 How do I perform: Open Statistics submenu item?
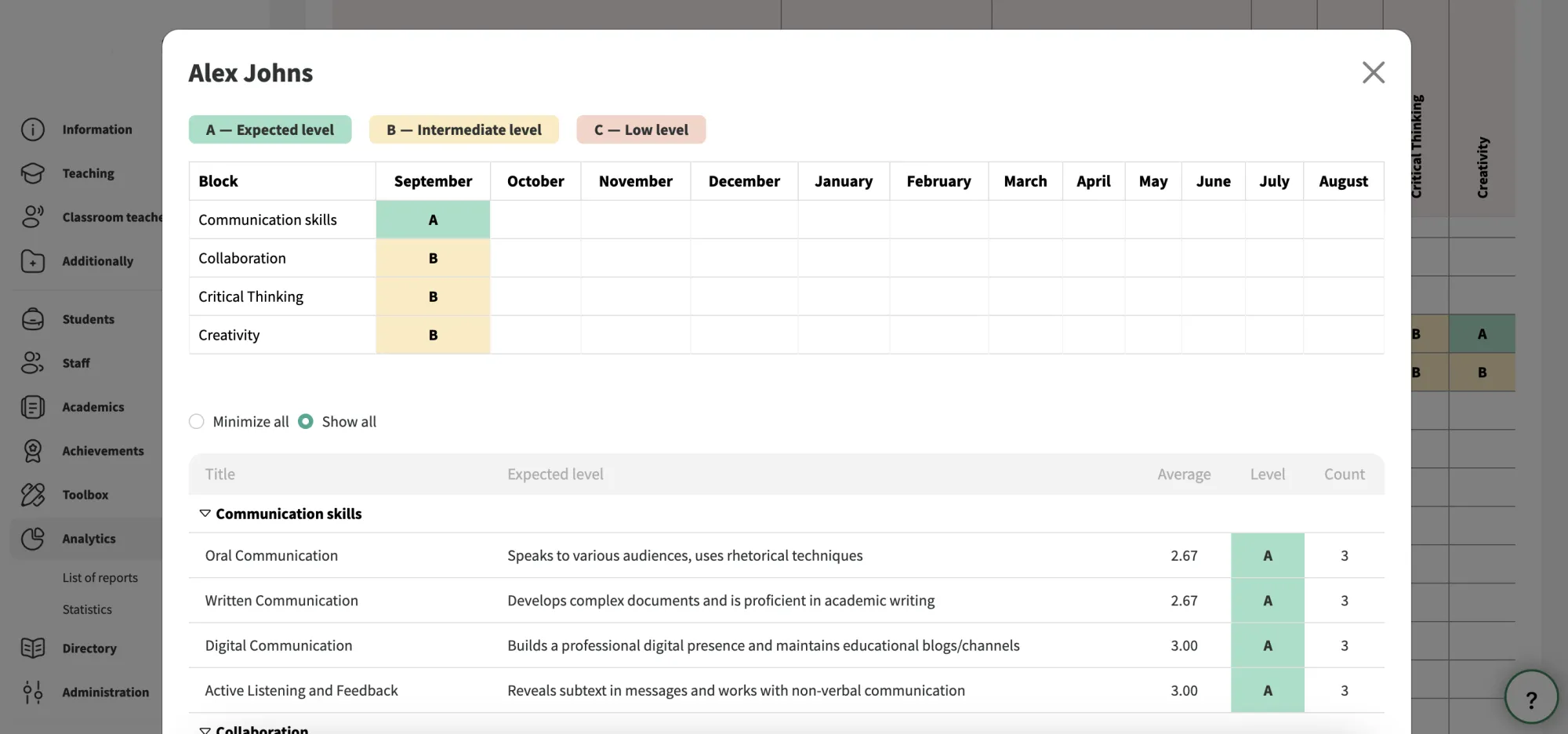87,609
